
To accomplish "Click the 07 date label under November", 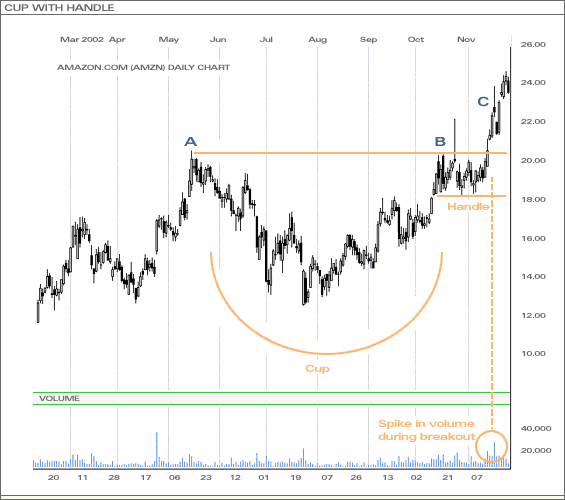I will [x=477, y=478].
